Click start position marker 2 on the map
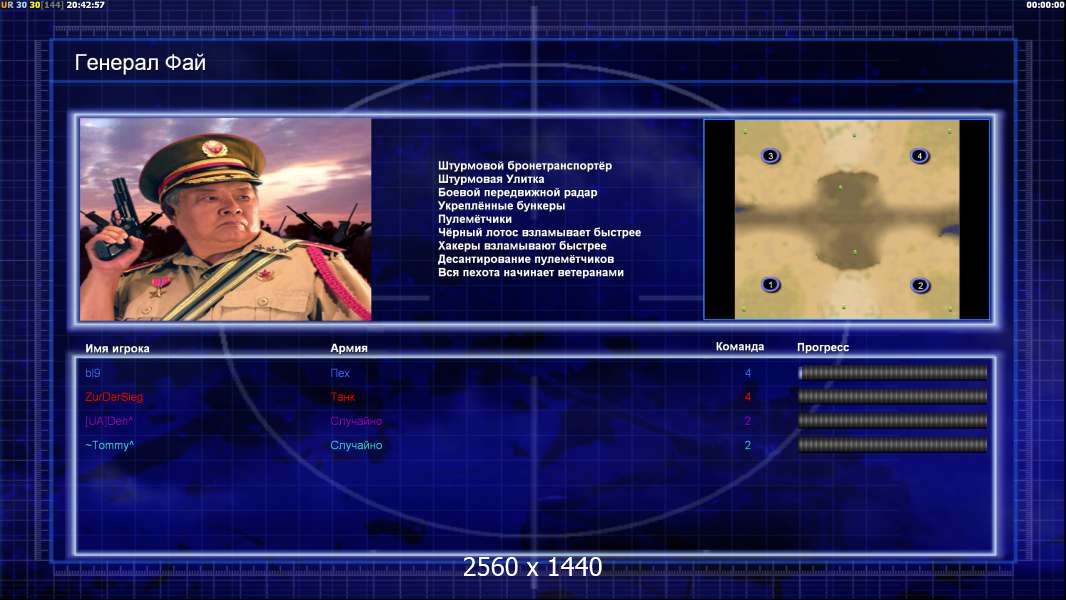The width and height of the screenshot is (1066, 600). click(920, 285)
